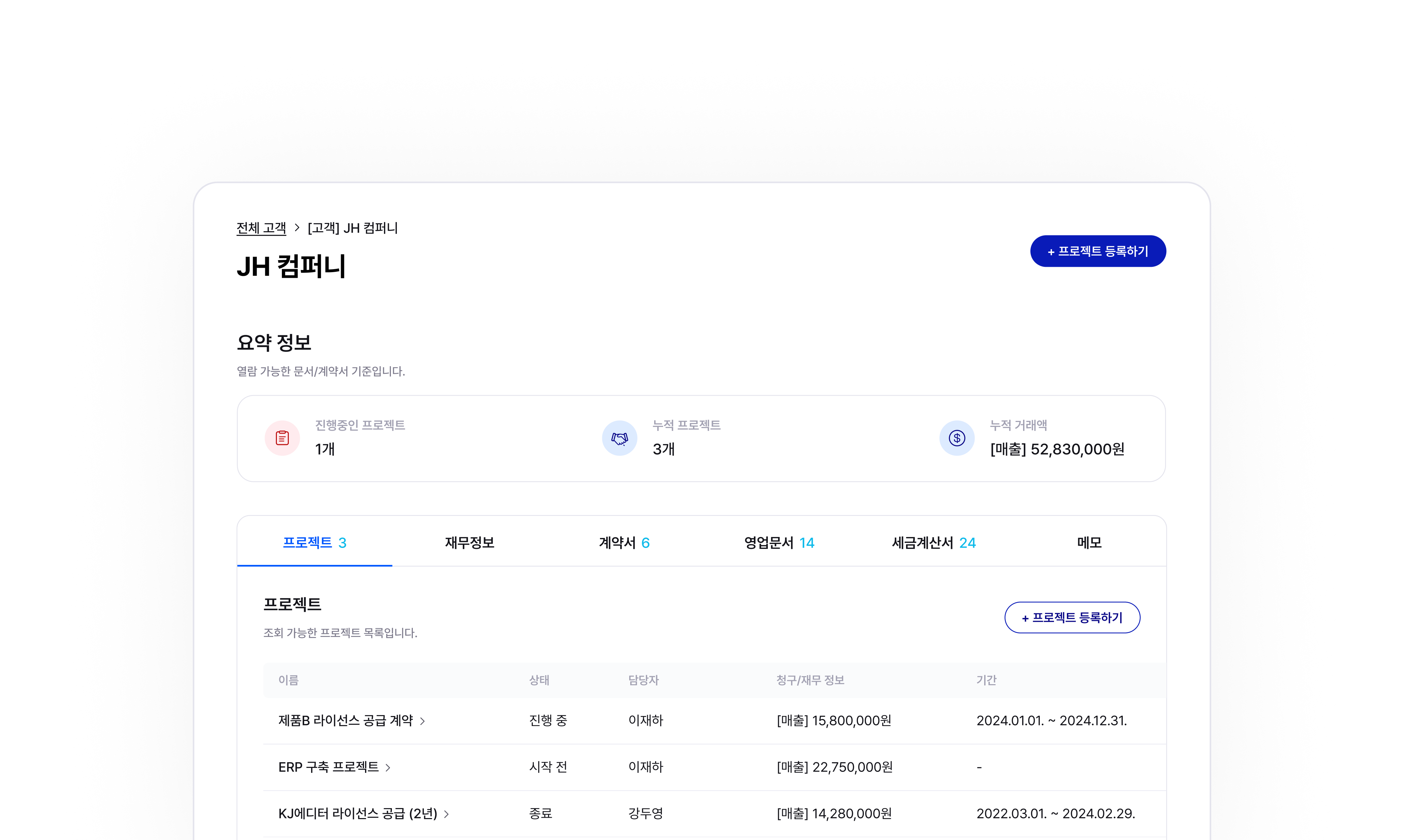Click the 청구/재무 정보 column header
This screenshot has width=1404, height=840.
810,680
